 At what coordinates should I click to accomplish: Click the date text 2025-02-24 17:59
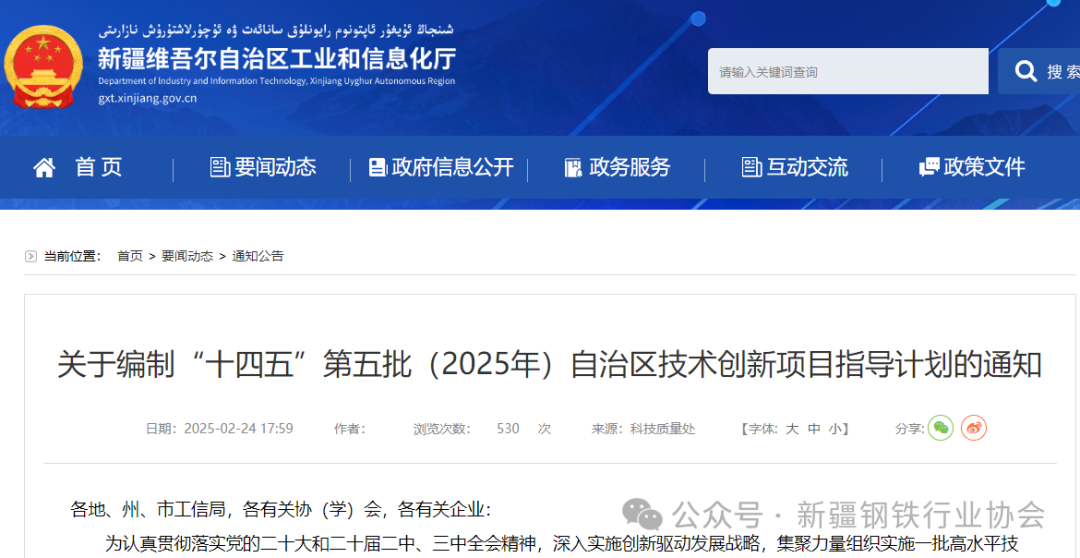click(238, 428)
